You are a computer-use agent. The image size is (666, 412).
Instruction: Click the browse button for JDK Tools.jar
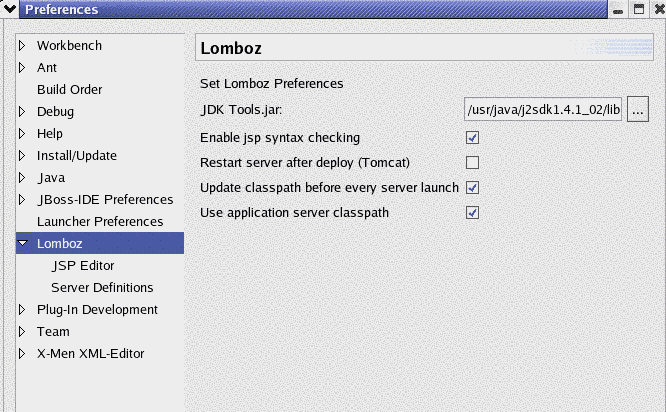click(638, 109)
